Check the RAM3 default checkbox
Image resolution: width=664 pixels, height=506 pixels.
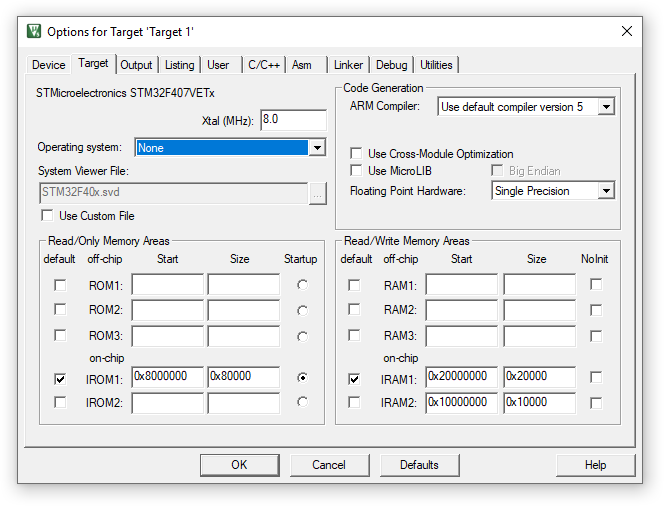click(x=354, y=335)
